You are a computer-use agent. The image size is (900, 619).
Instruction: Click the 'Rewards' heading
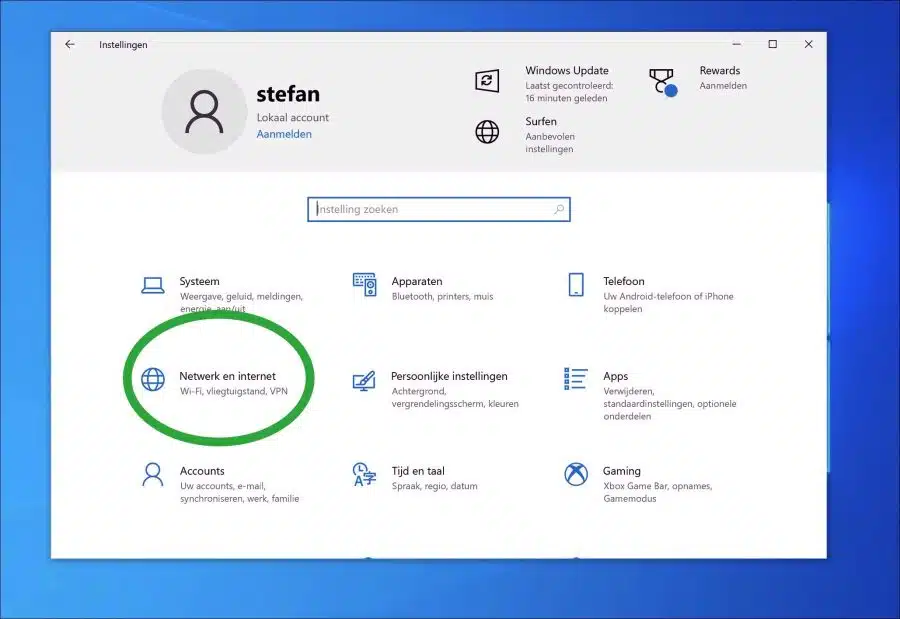[720, 71]
